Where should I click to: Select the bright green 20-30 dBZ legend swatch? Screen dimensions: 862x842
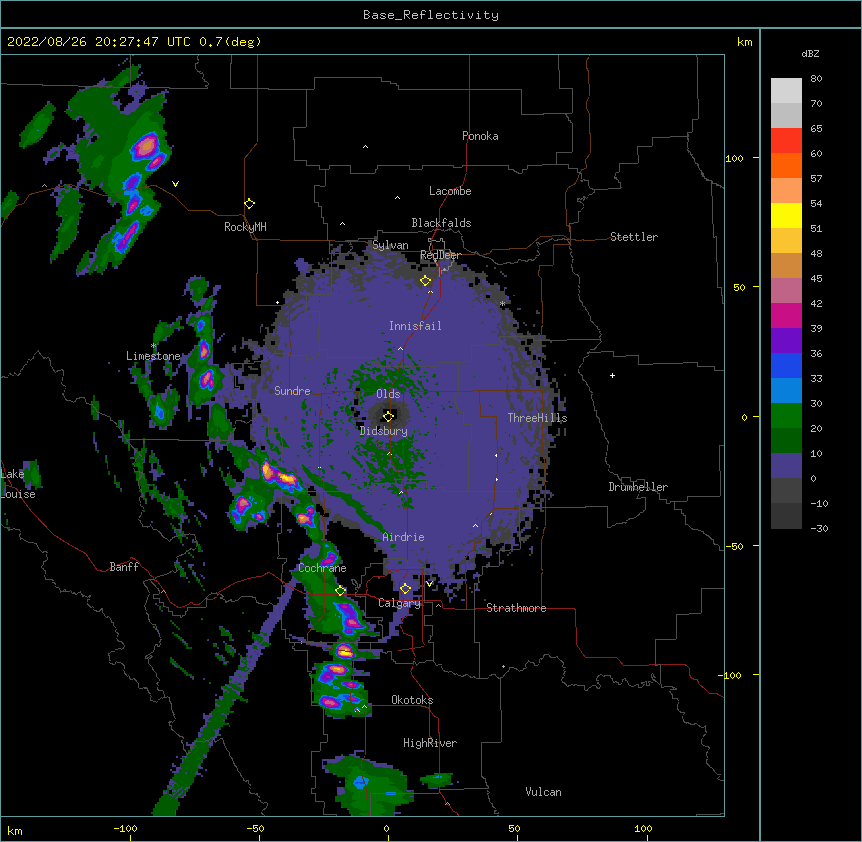786,416
